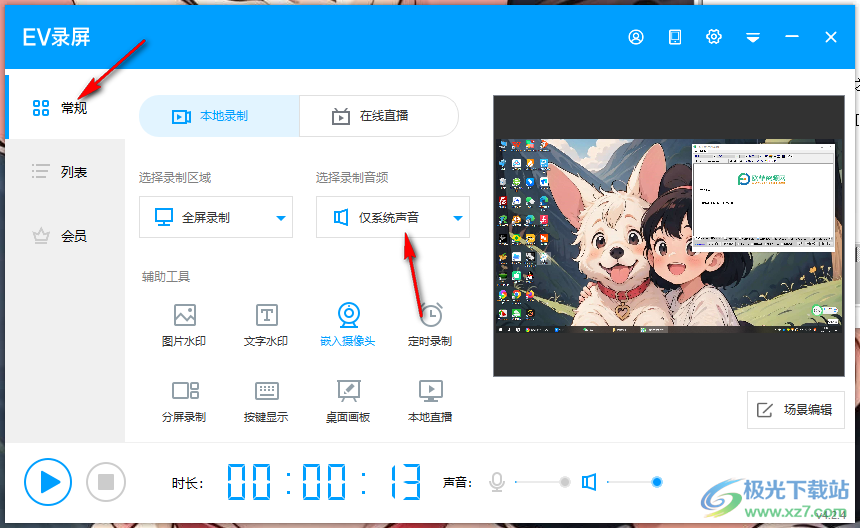Select the 常规 sidebar tab

click(x=65, y=107)
